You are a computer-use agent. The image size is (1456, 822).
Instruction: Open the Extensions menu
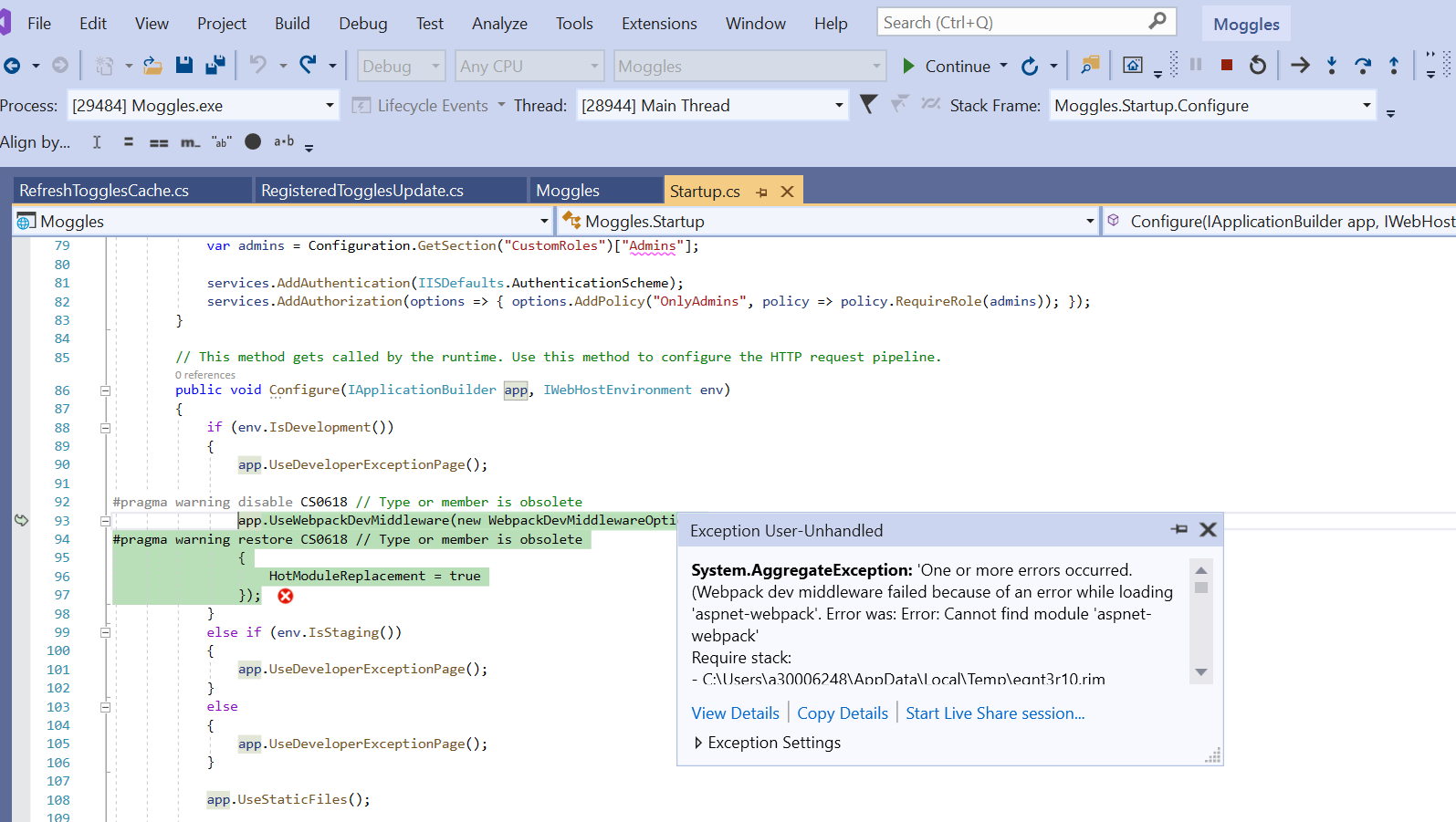(x=659, y=24)
